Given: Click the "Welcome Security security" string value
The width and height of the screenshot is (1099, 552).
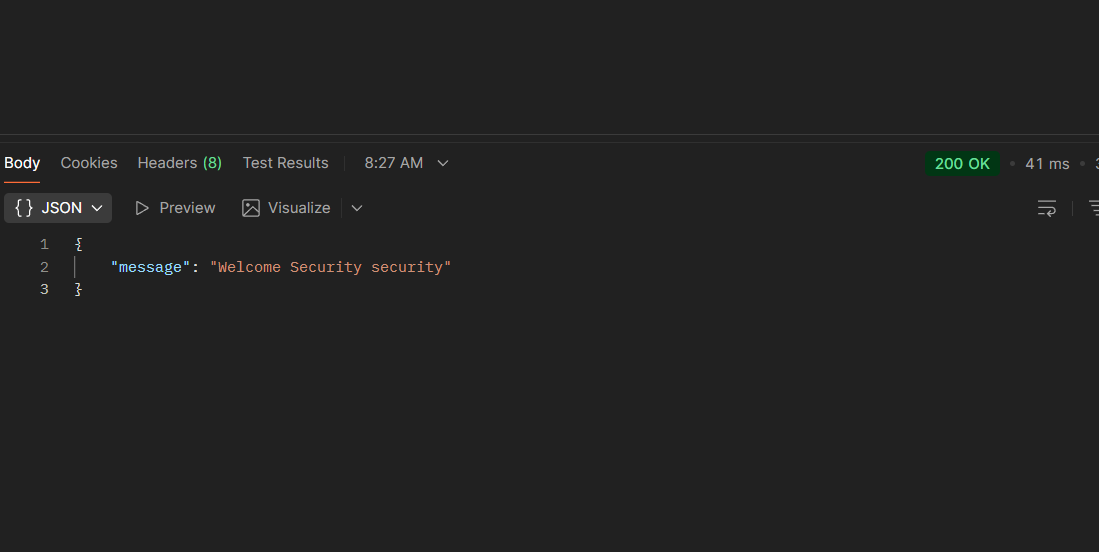Looking at the screenshot, I should (330, 267).
